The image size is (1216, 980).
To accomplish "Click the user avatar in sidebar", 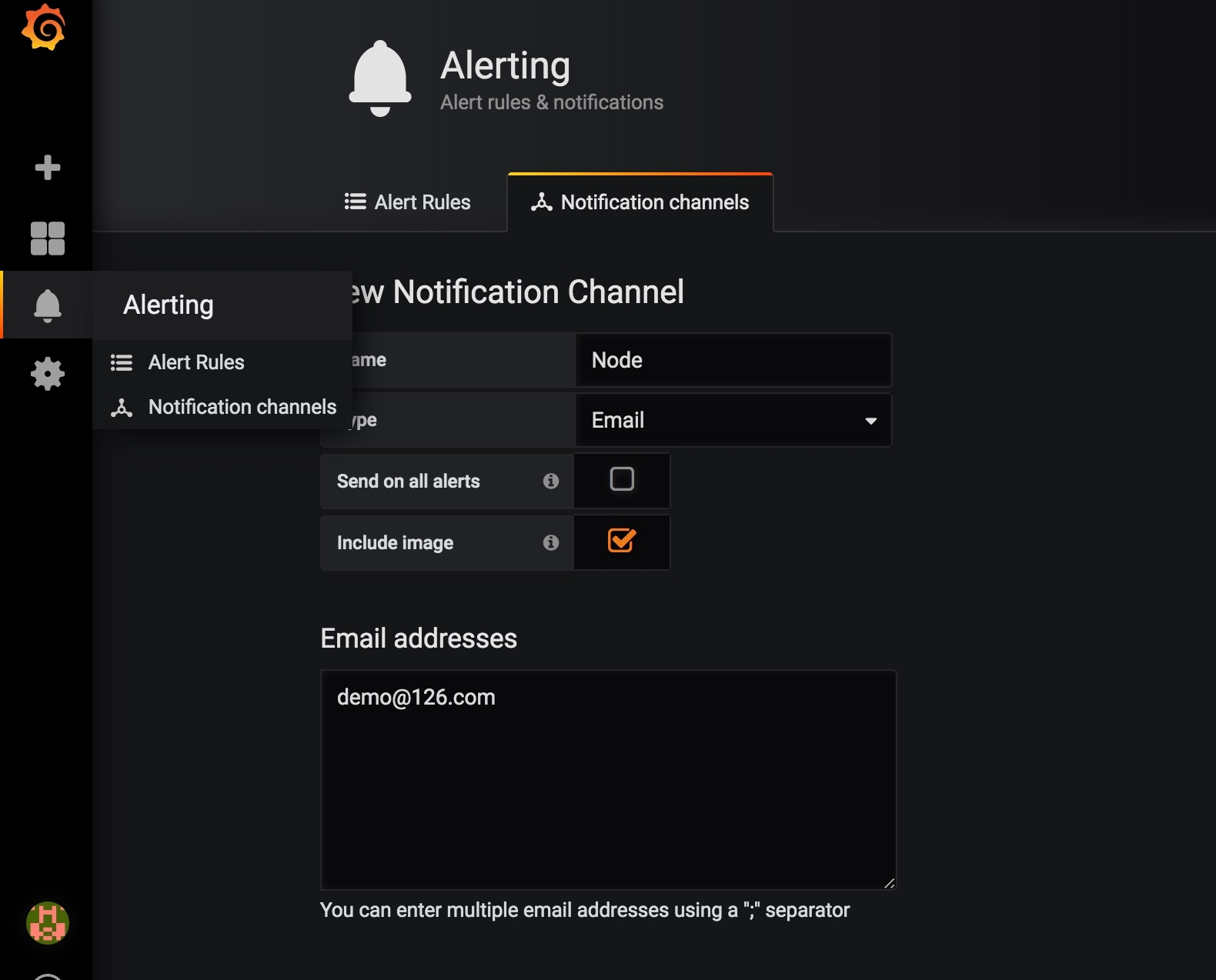I will pyautogui.click(x=48, y=922).
